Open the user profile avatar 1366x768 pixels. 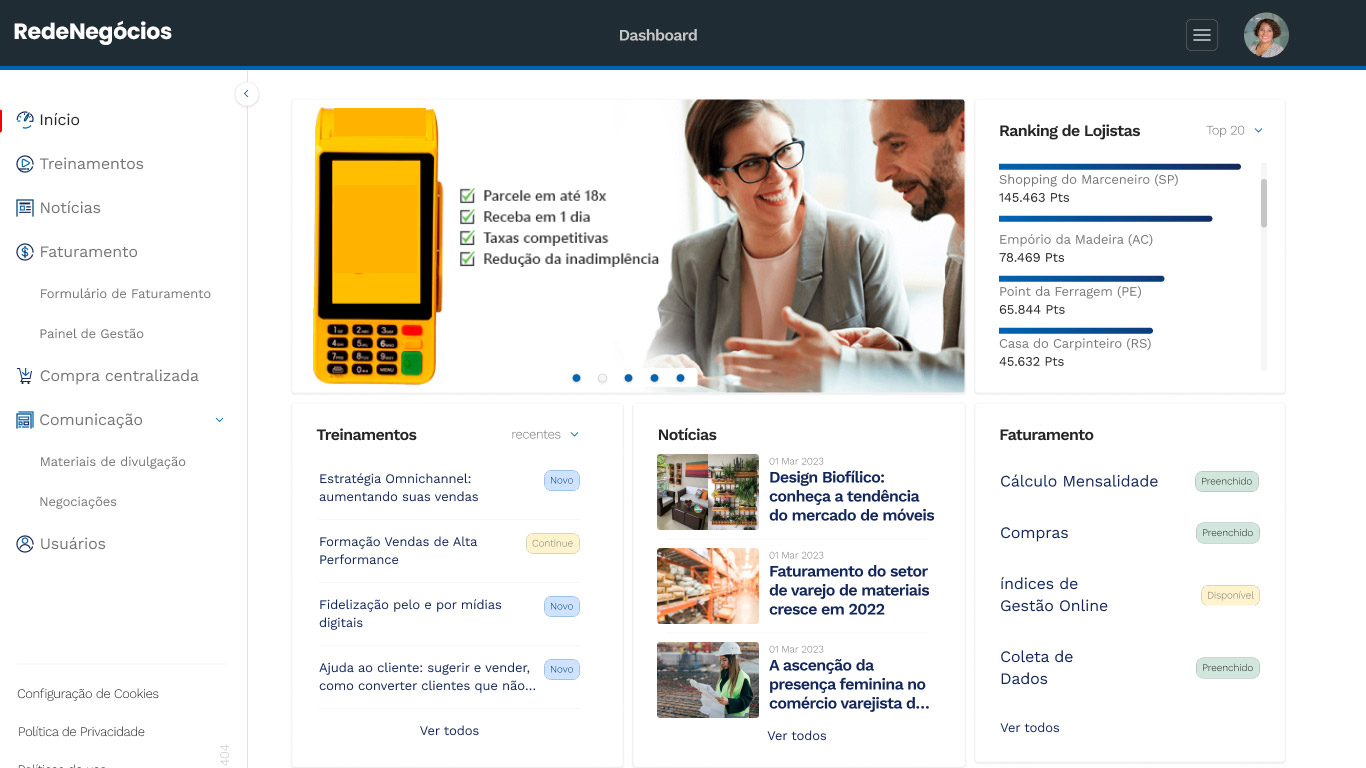pos(1266,35)
